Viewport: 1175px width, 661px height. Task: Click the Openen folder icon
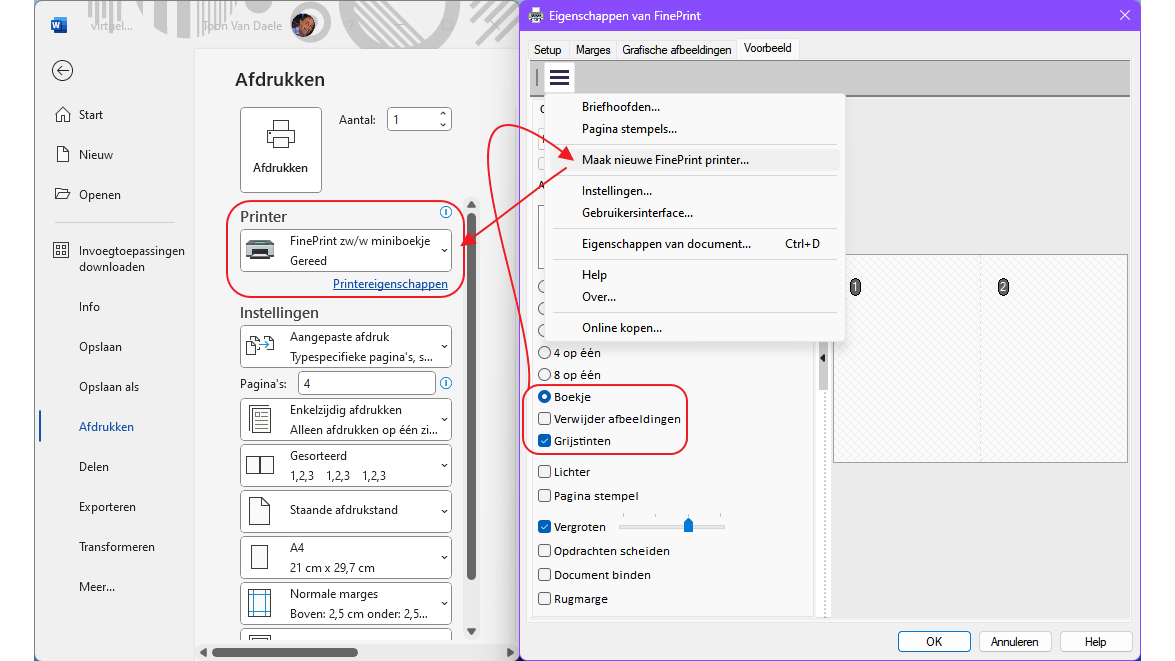(62, 194)
